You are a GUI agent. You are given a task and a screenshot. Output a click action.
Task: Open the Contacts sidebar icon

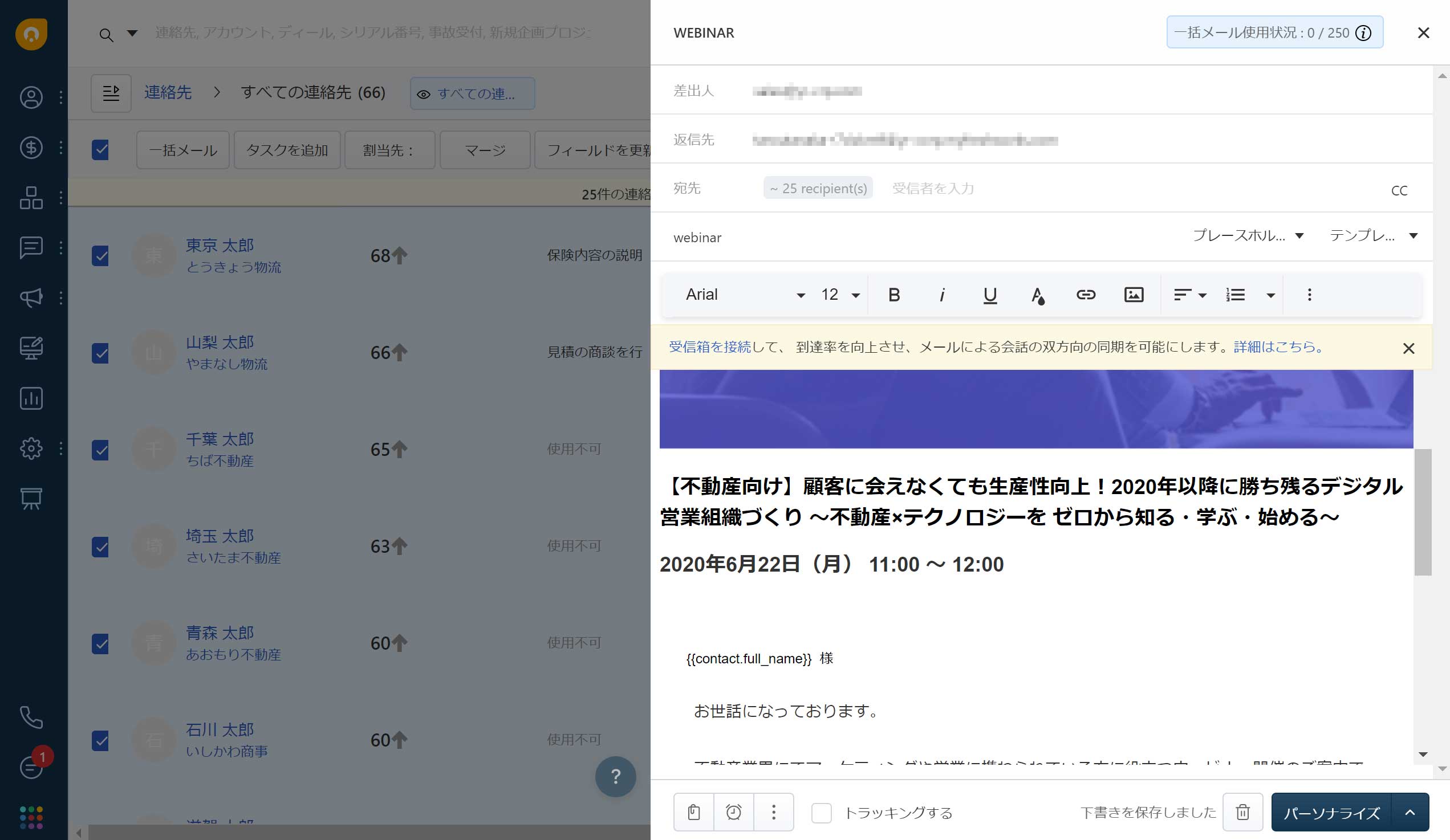pos(31,97)
